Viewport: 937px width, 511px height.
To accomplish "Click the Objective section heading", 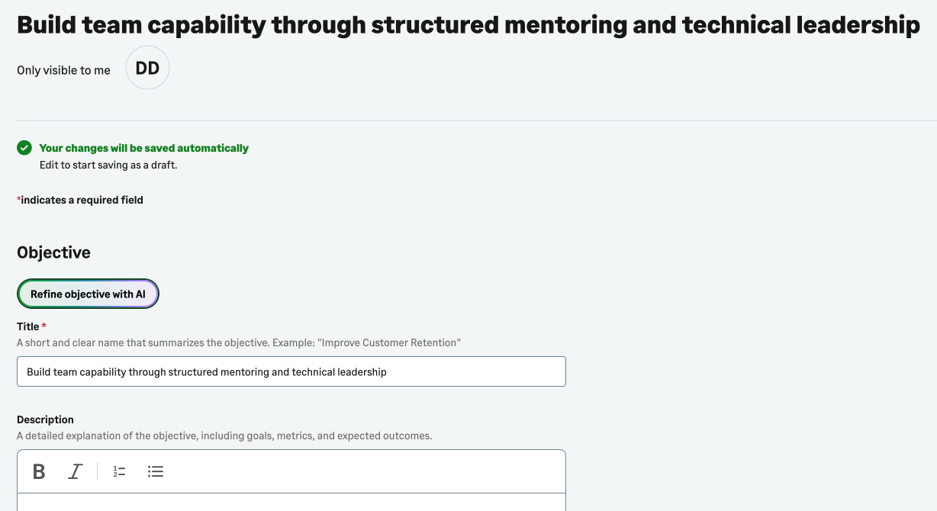I will click(x=54, y=253).
